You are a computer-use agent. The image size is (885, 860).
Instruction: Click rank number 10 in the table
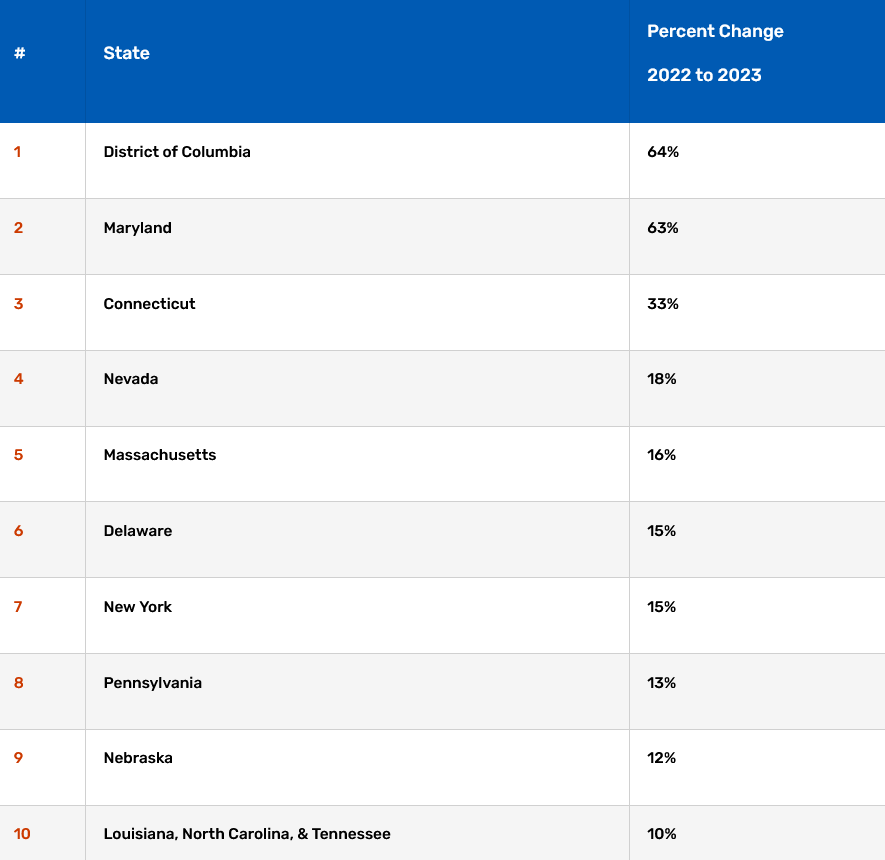click(22, 834)
